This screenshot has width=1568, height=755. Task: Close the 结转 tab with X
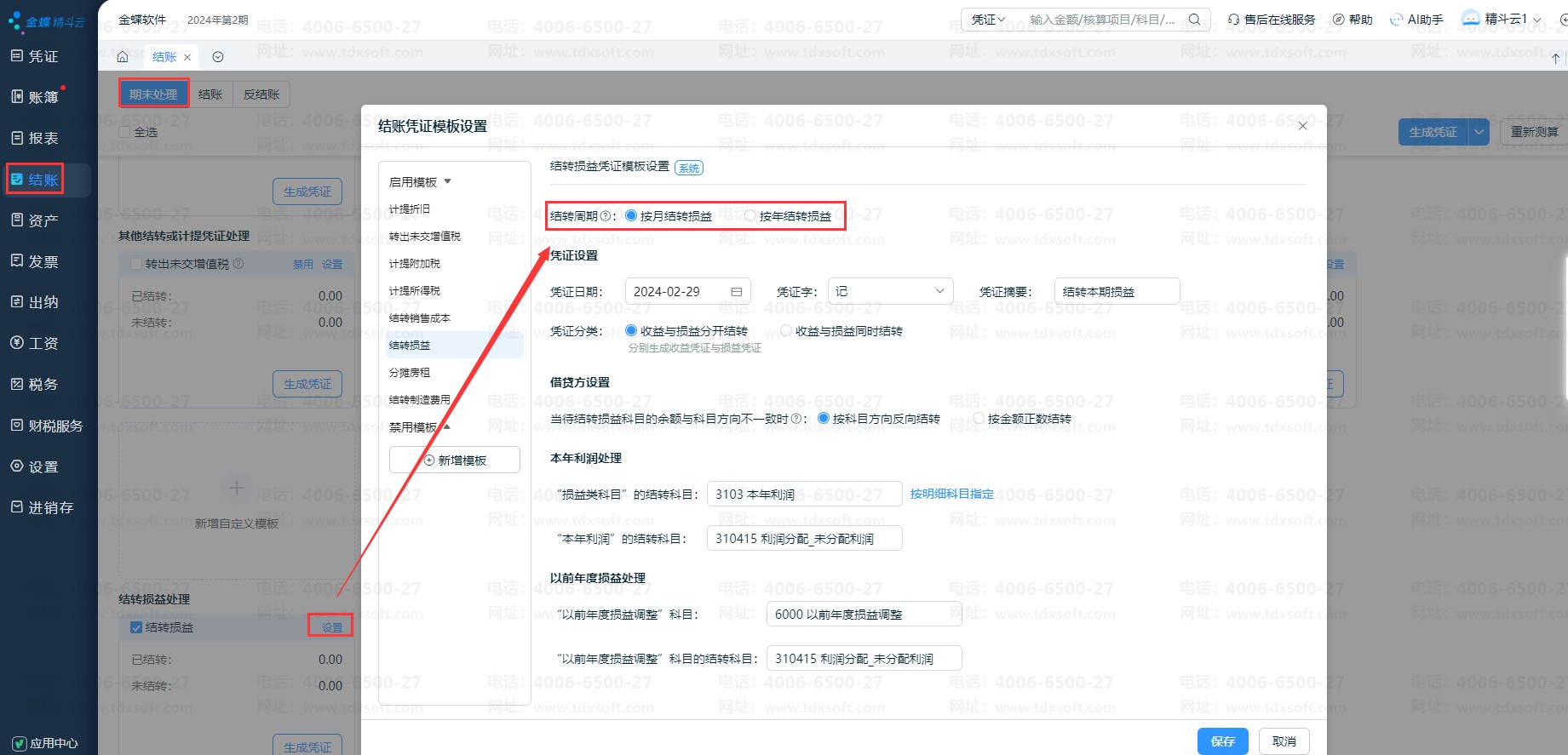point(187,57)
